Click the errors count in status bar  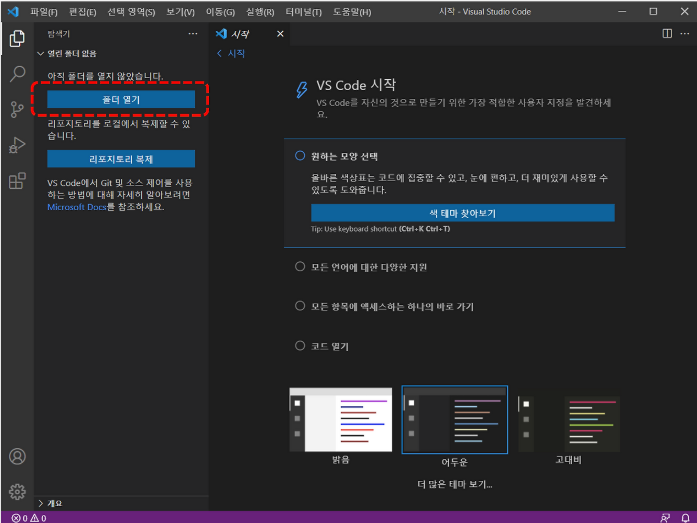pyautogui.click(x=20, y=518)
